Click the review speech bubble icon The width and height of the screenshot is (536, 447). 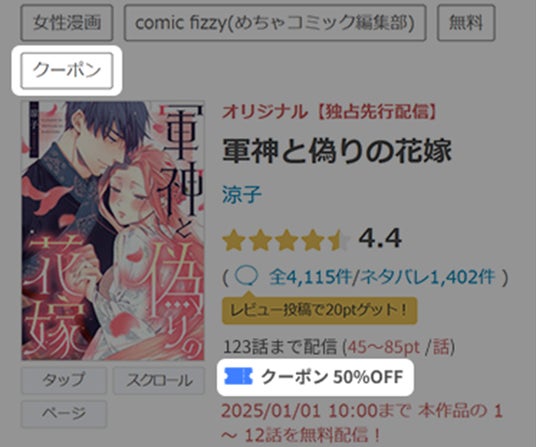pyautogui.click(x=246, y=276)
